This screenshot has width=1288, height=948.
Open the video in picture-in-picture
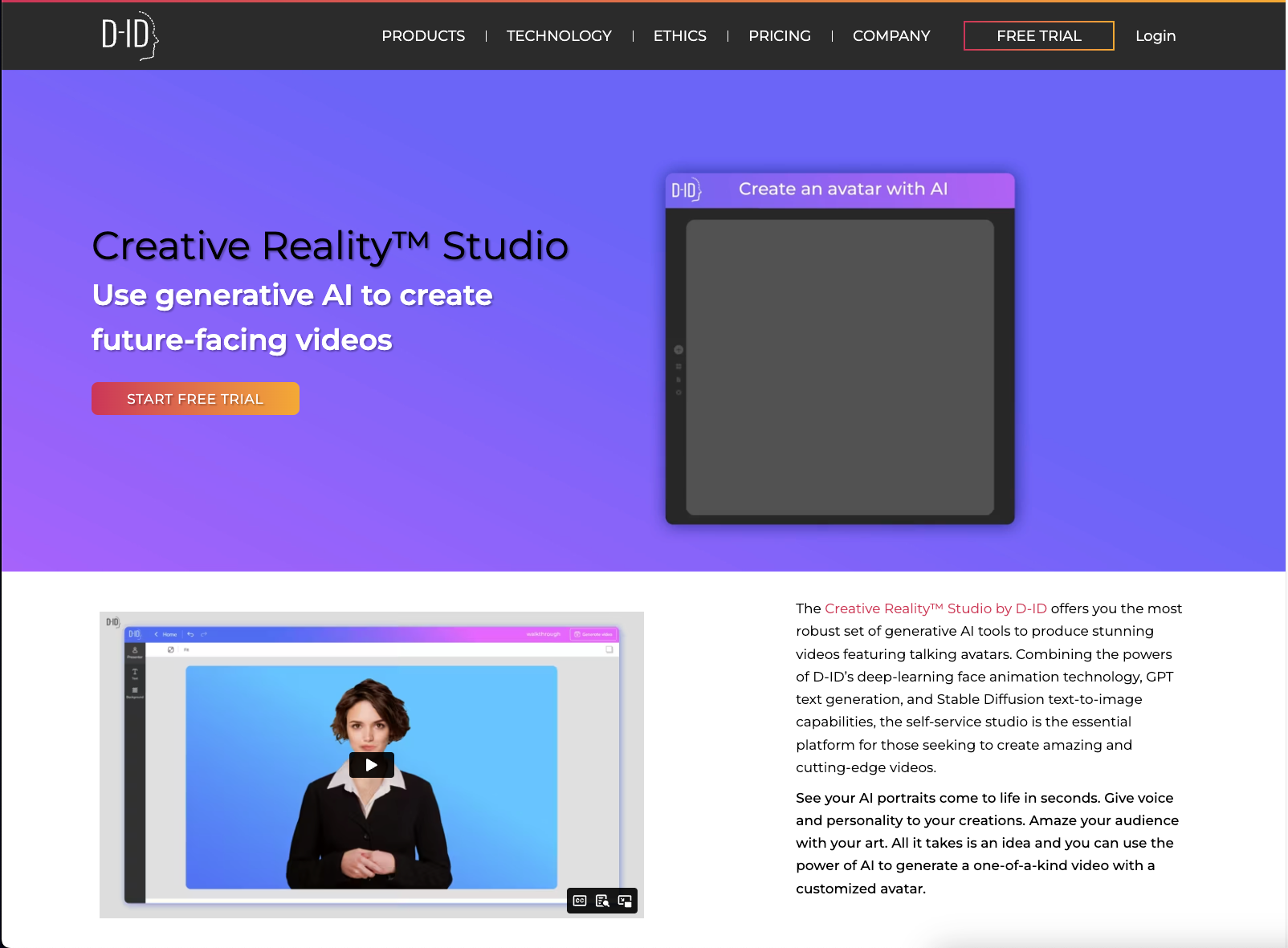click(x=625, y=901)
